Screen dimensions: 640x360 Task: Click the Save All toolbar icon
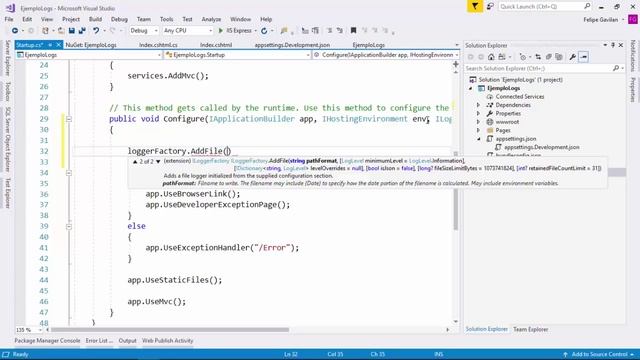(82, 31)
